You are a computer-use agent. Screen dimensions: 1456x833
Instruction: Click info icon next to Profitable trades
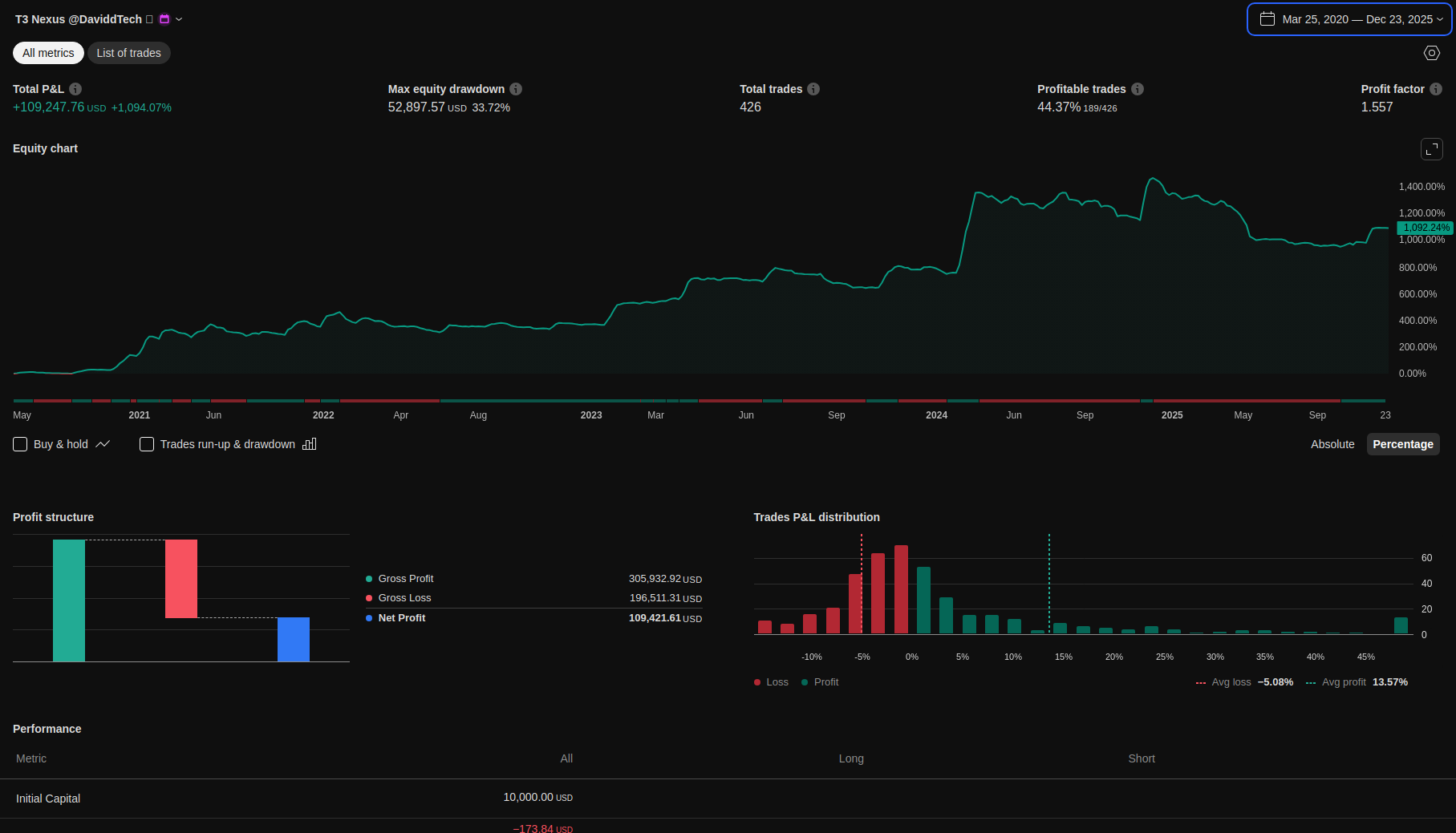pos(1138,89)
